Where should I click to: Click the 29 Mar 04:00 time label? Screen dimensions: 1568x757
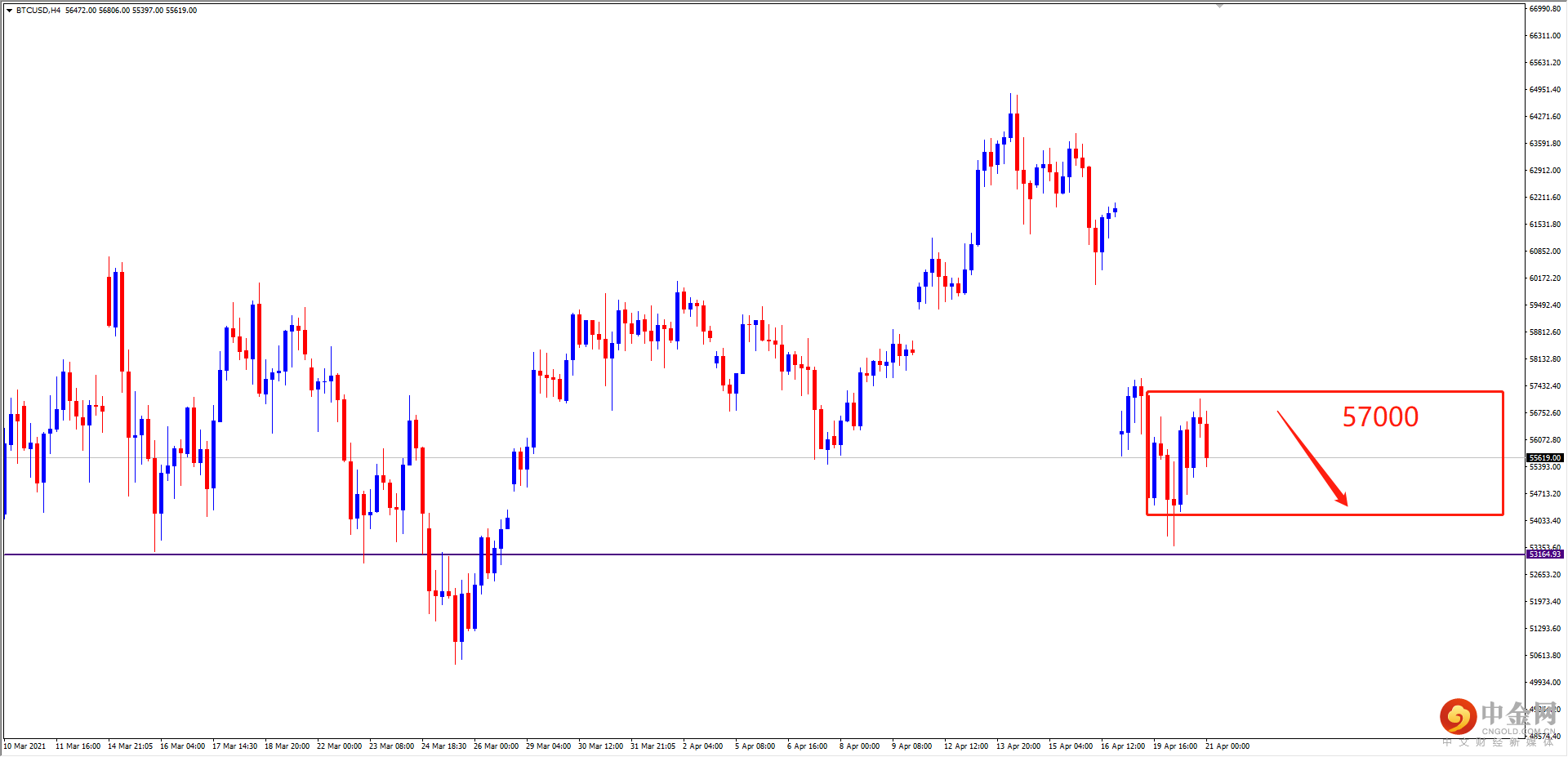pyautogui.click(x=548, y=746)
